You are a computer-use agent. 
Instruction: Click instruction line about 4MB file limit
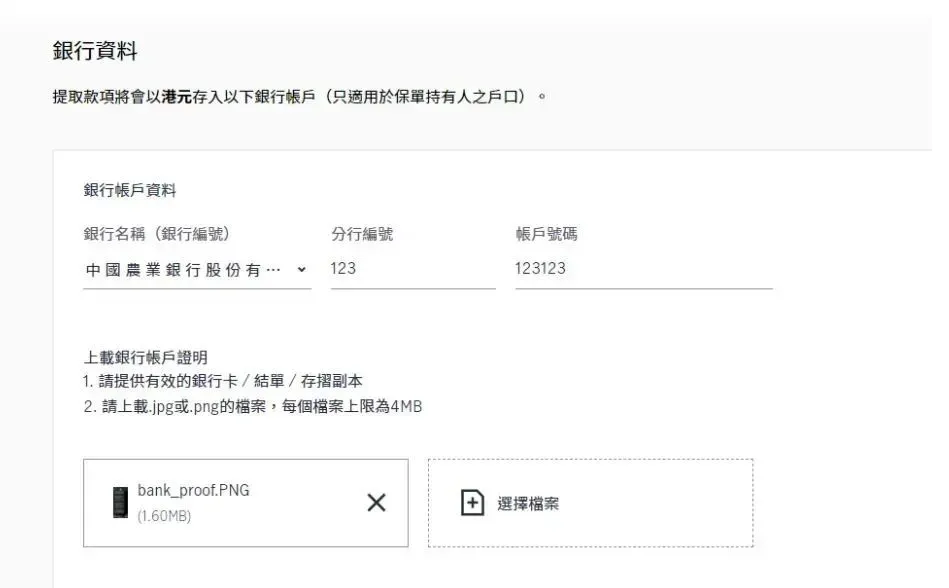253,407
